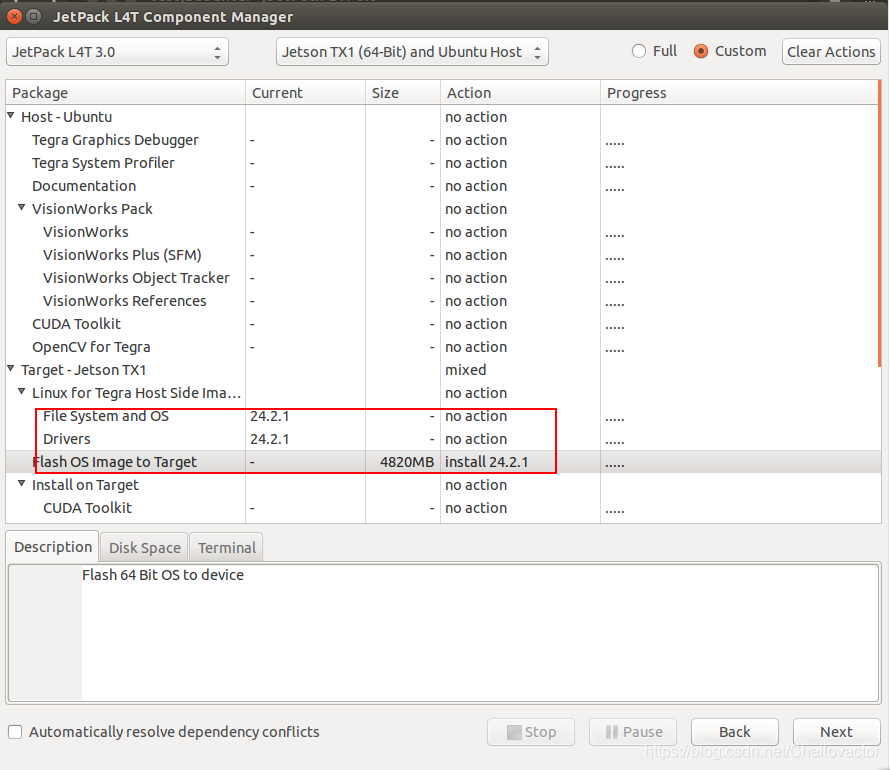Go Back to the previous step
The image size is (890, 770).
point(734,732)
